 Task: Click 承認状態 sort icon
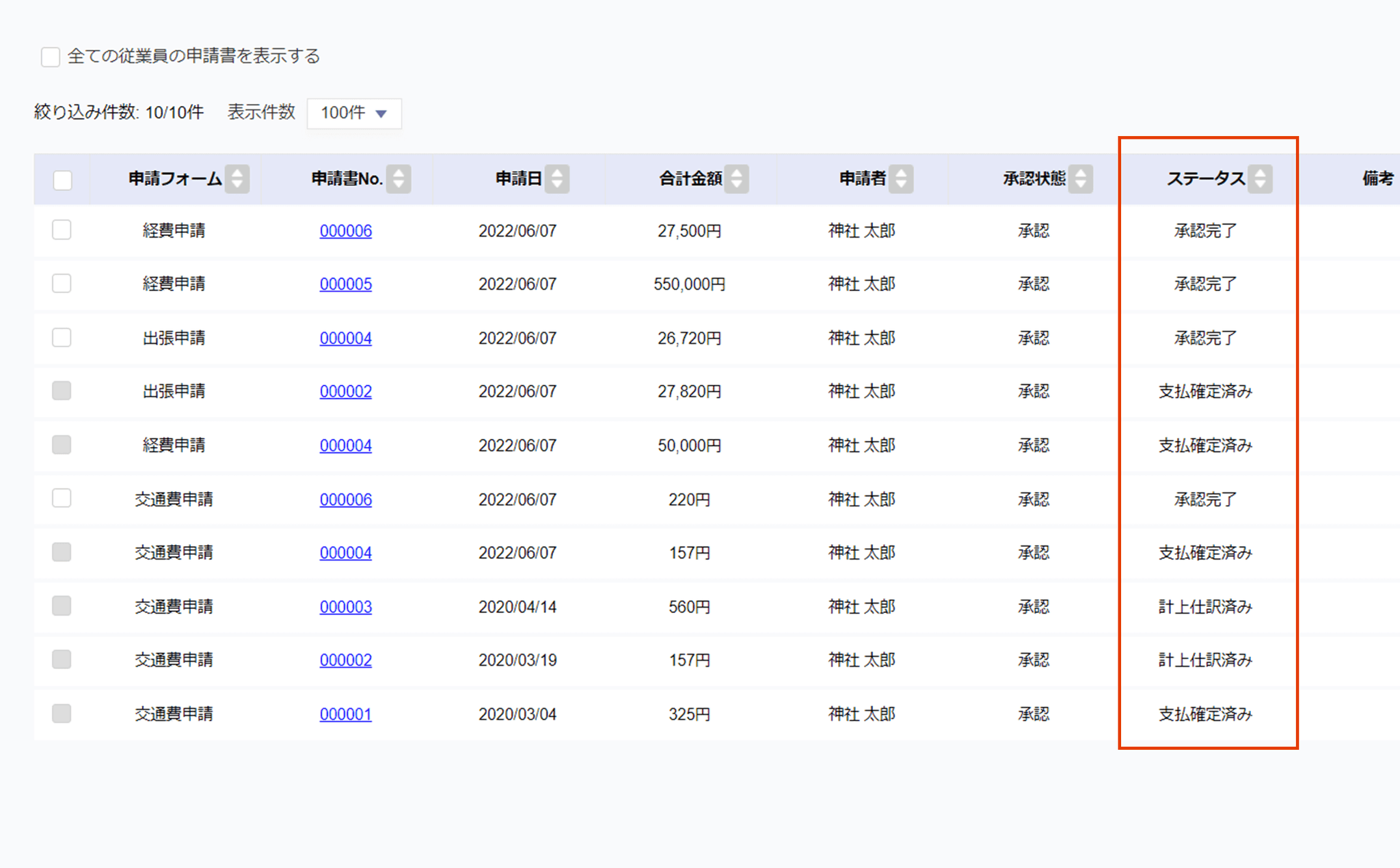pos(1080,179)
